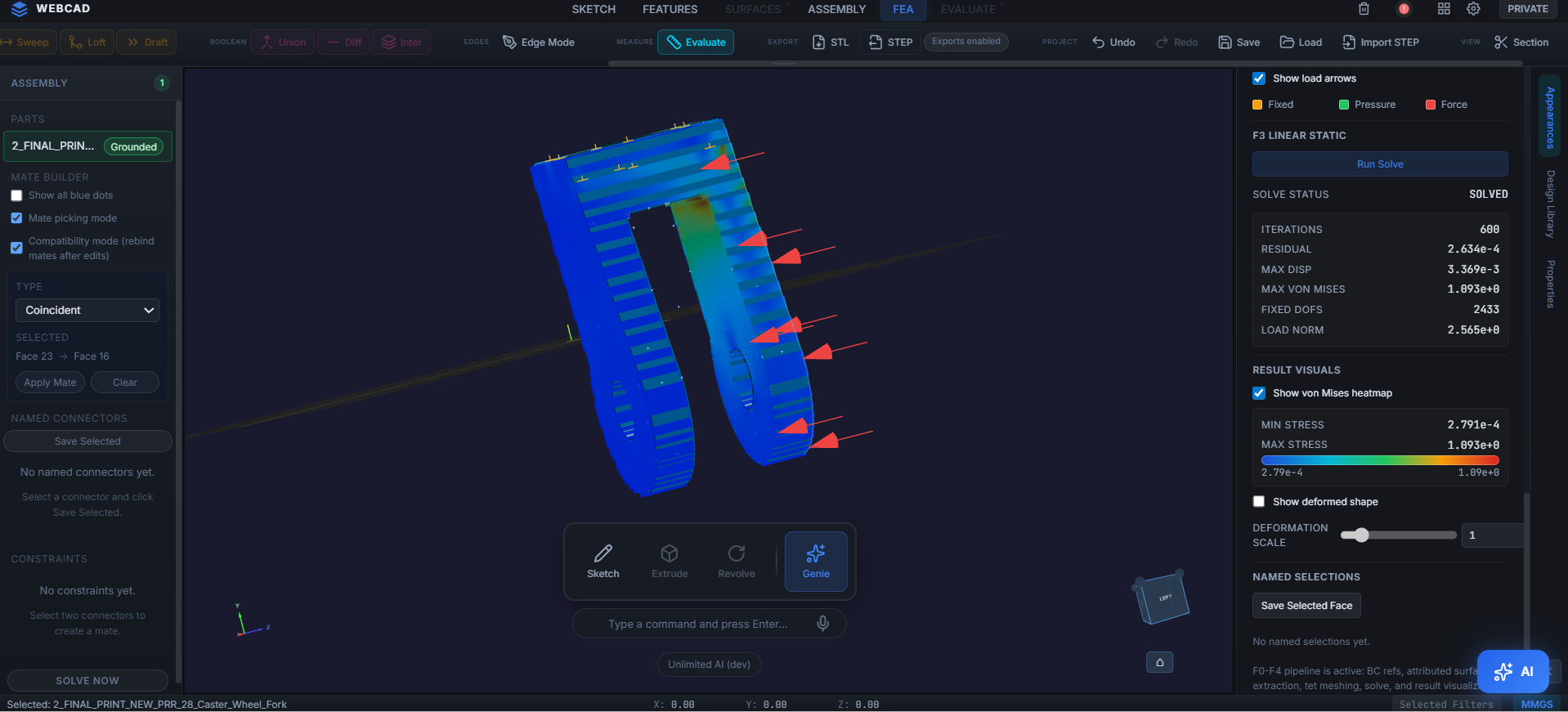Select the Revolve tool in bottom panel

(737, 562)
